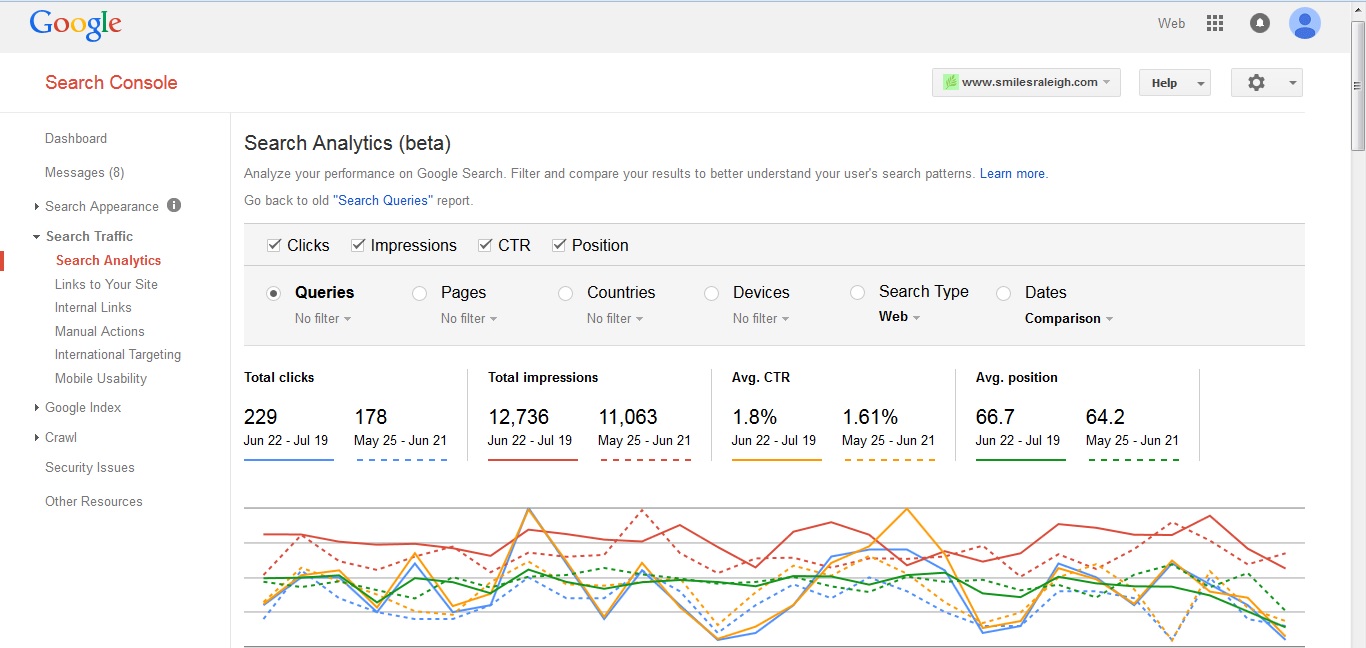1366x648 pixels.
Task: Click the 11,063 impressions comparison value
Action: tap(628, 417)
